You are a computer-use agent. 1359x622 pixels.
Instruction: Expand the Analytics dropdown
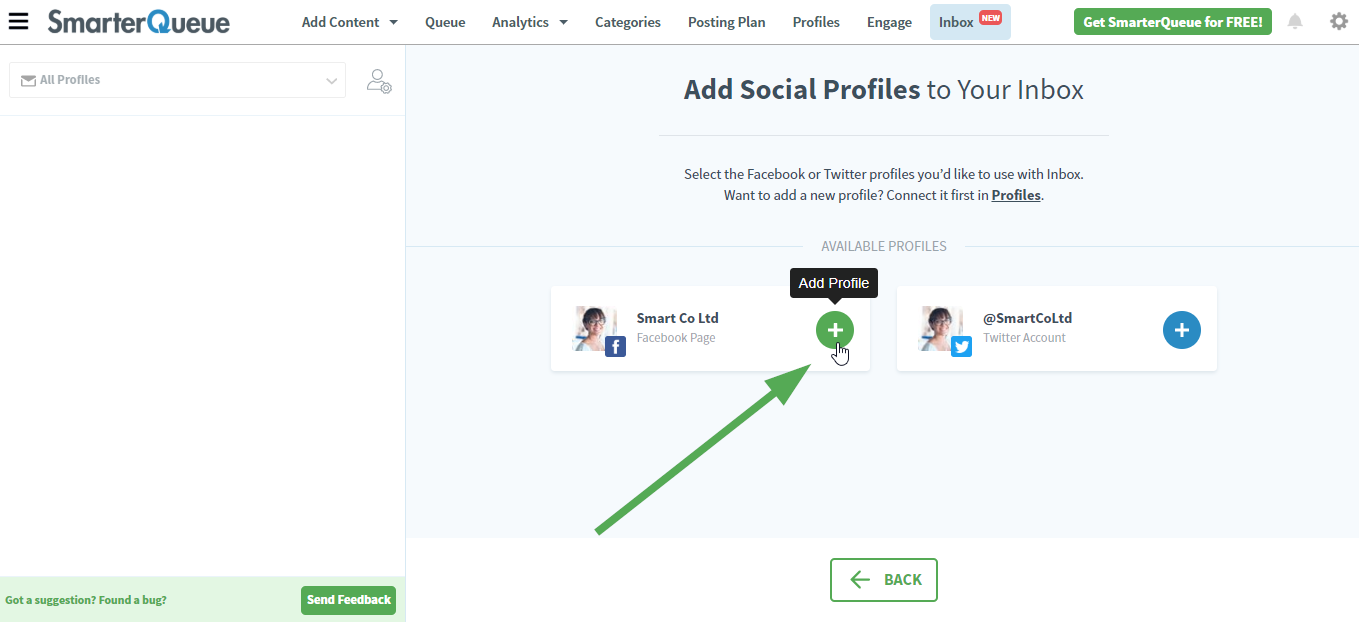click(x=529, y=22)
